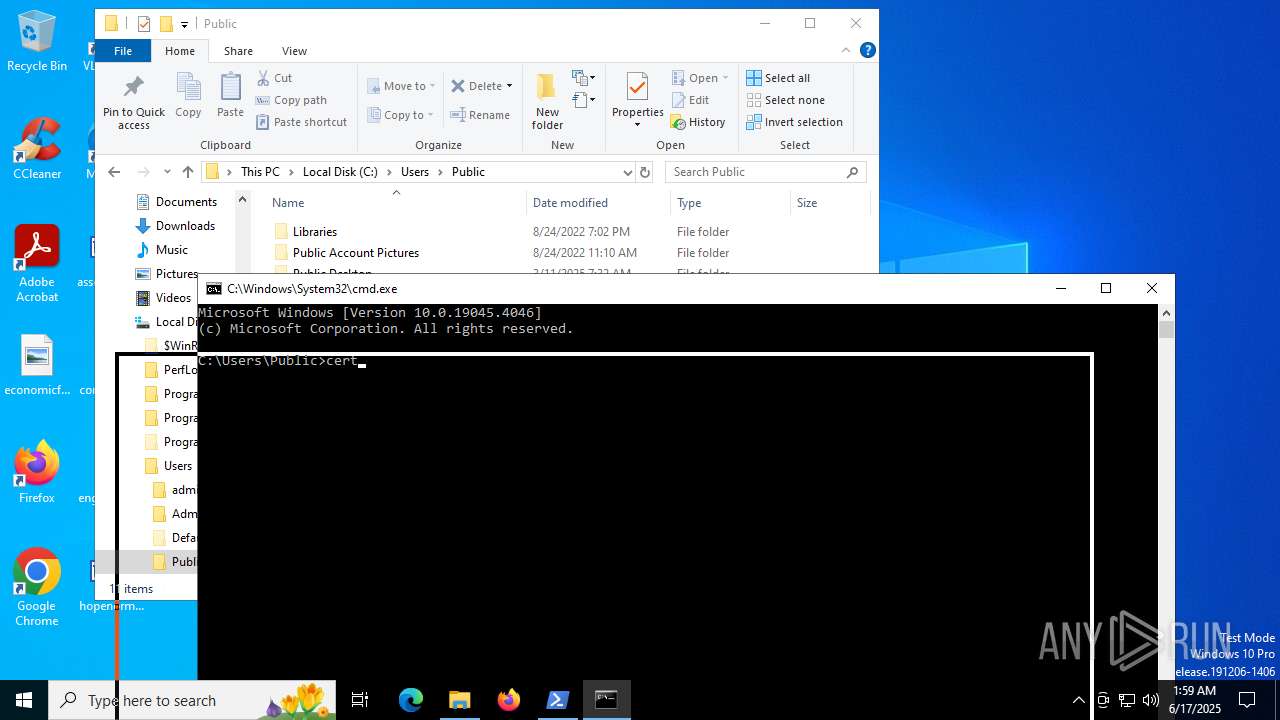The image size is (1280, 720).
Task: Click Rename in Organize group
Action: coord(480,115)
